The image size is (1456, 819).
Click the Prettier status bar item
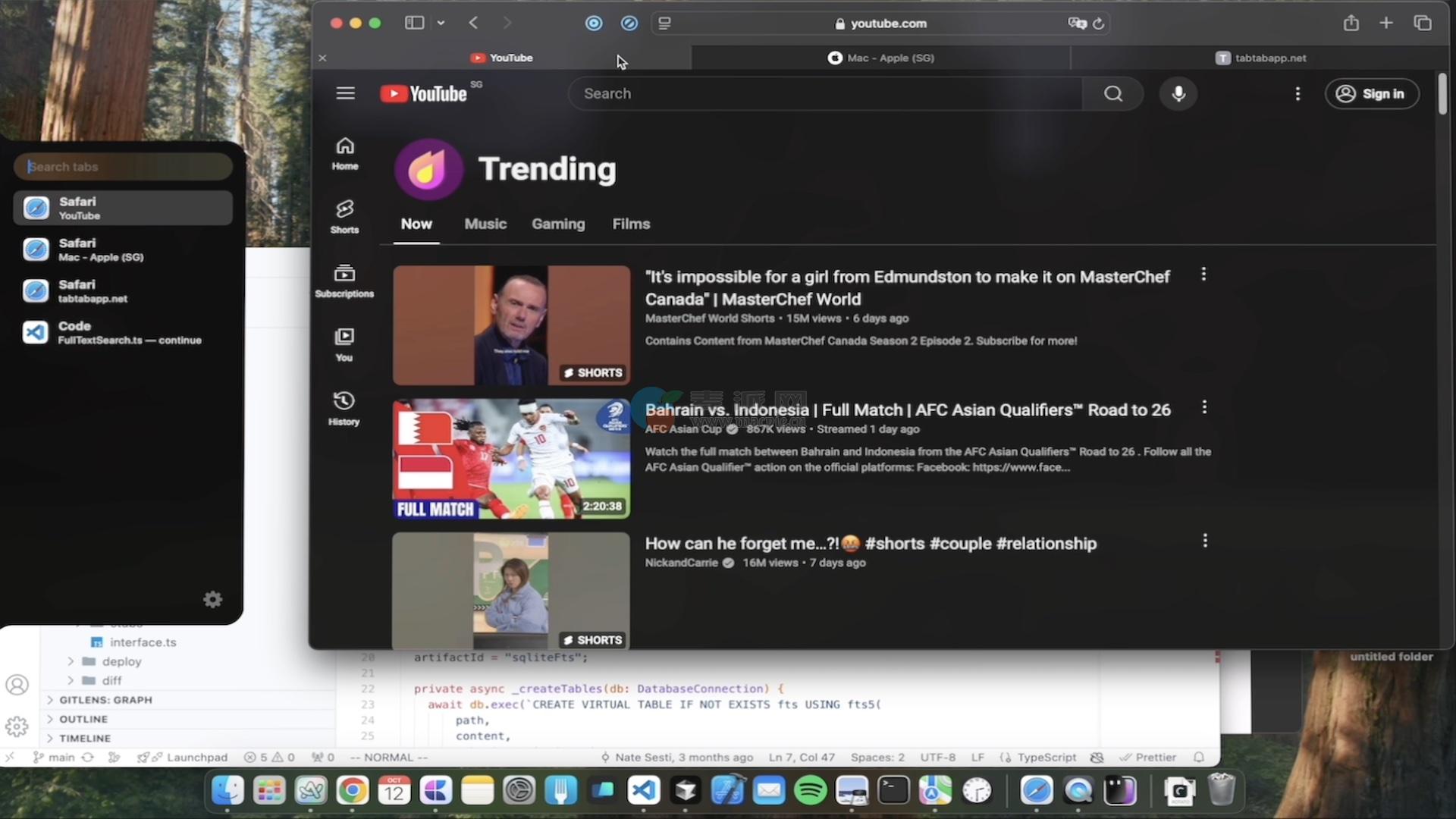[x=1147, y=757]
